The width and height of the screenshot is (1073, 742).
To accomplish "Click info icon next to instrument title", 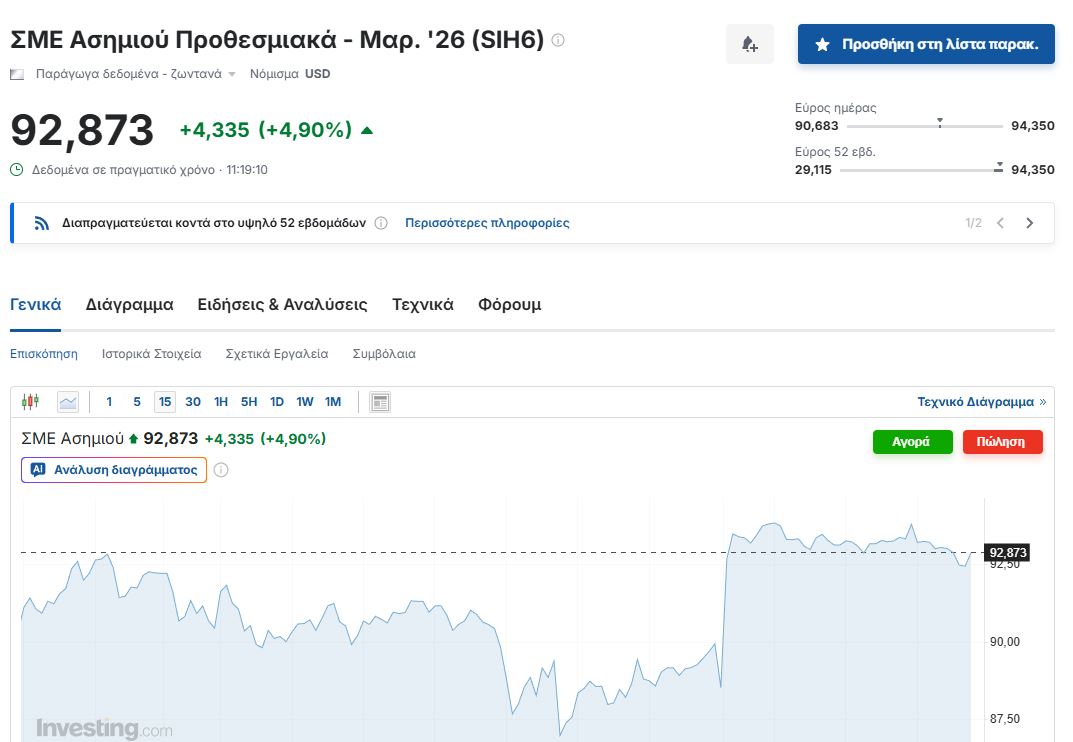I will point(558,40).
